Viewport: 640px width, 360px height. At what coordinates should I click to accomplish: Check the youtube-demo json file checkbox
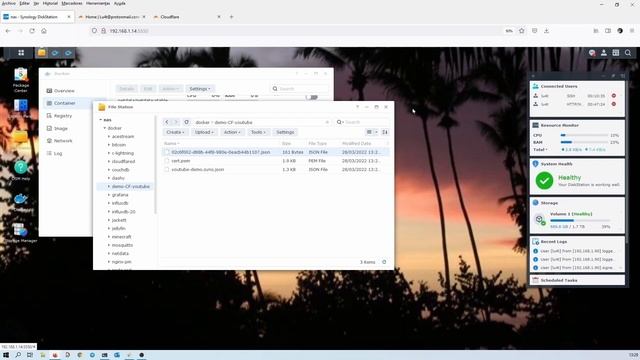167,169
